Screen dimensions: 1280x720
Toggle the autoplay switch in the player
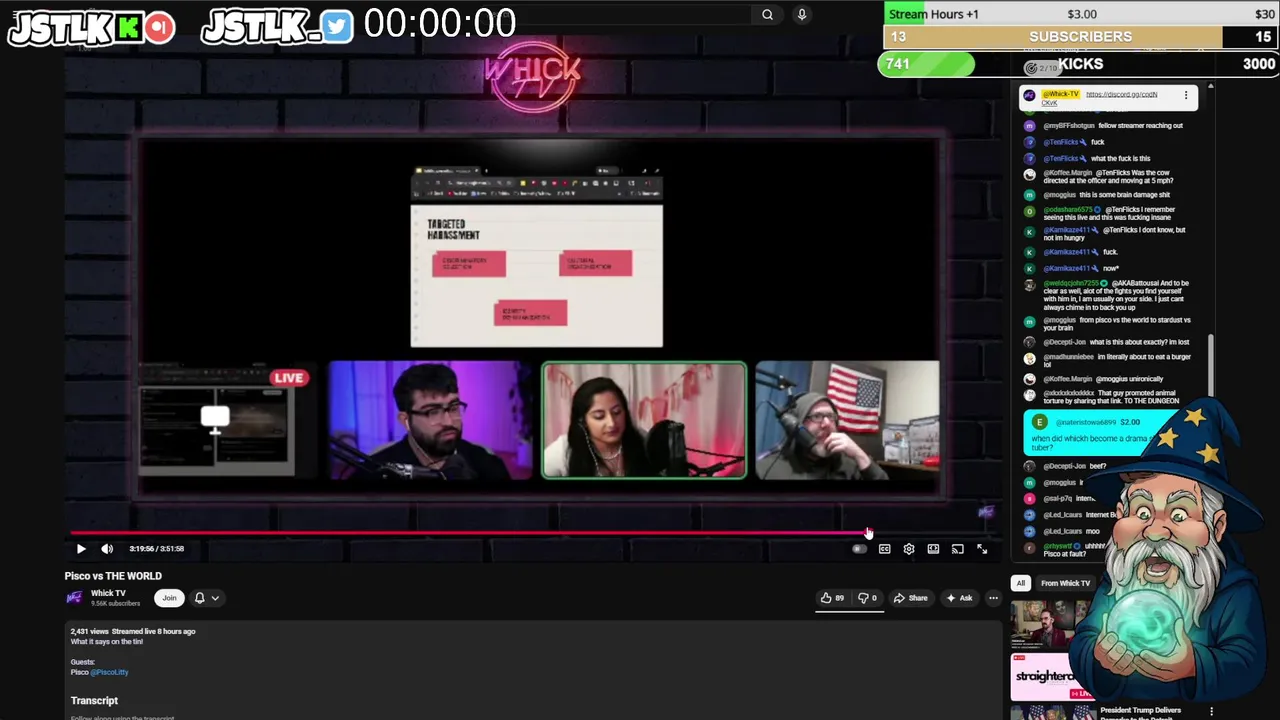pyautogui.click(x=859, y=549)
